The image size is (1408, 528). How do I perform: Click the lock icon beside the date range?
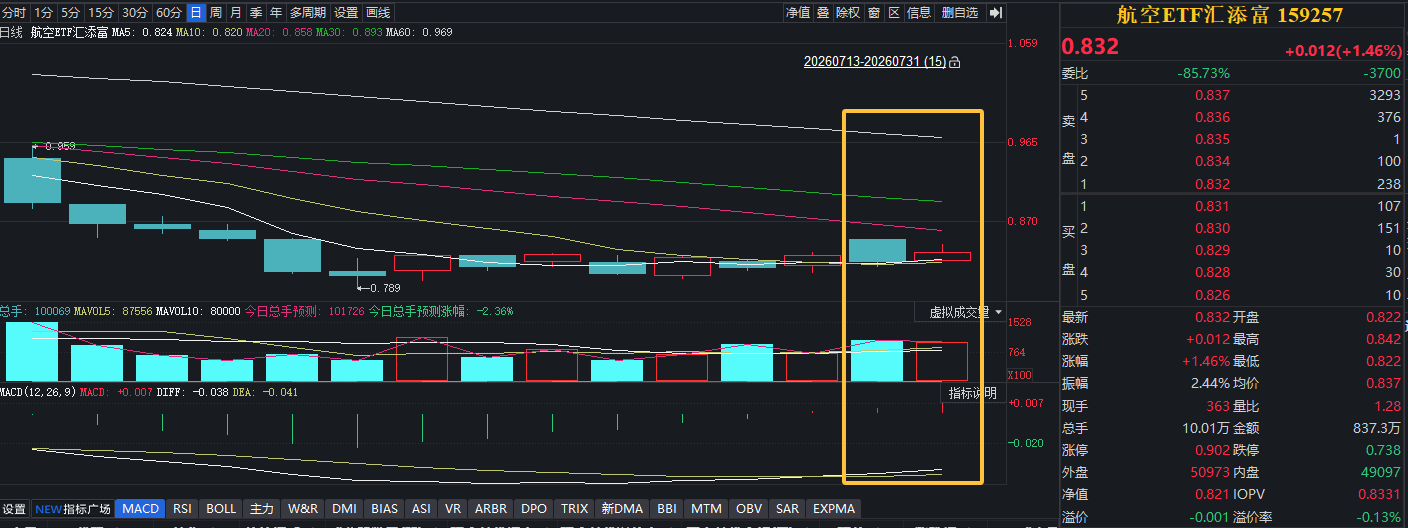point(955,62)
